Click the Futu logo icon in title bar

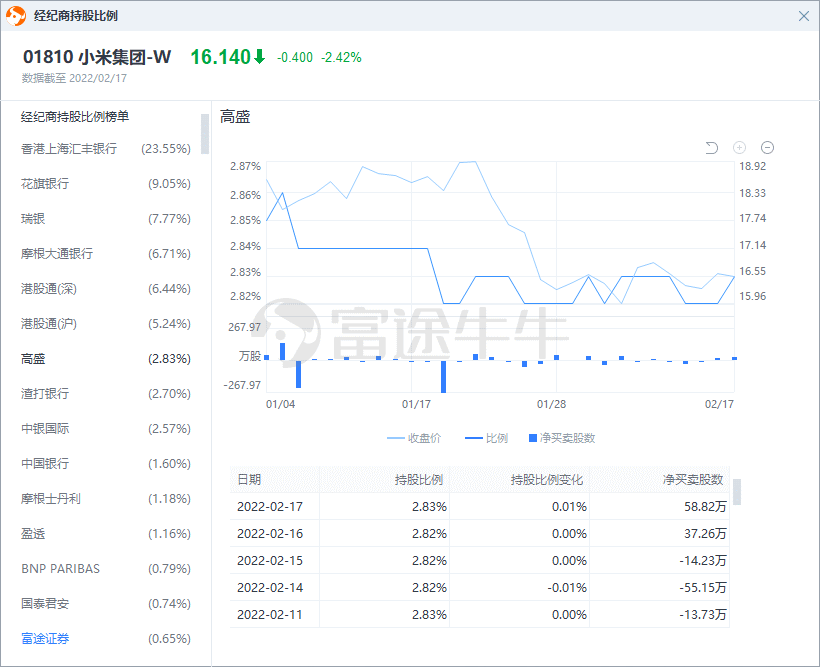15,16
